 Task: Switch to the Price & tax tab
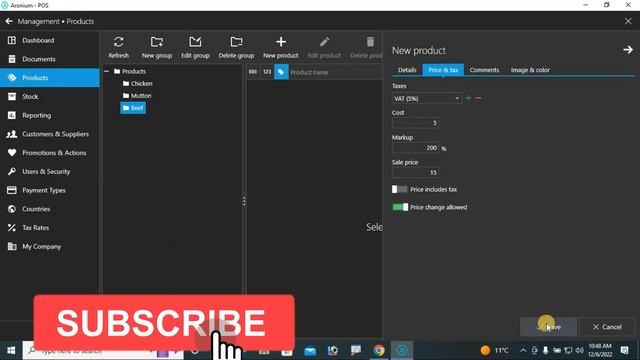point(443,70)
